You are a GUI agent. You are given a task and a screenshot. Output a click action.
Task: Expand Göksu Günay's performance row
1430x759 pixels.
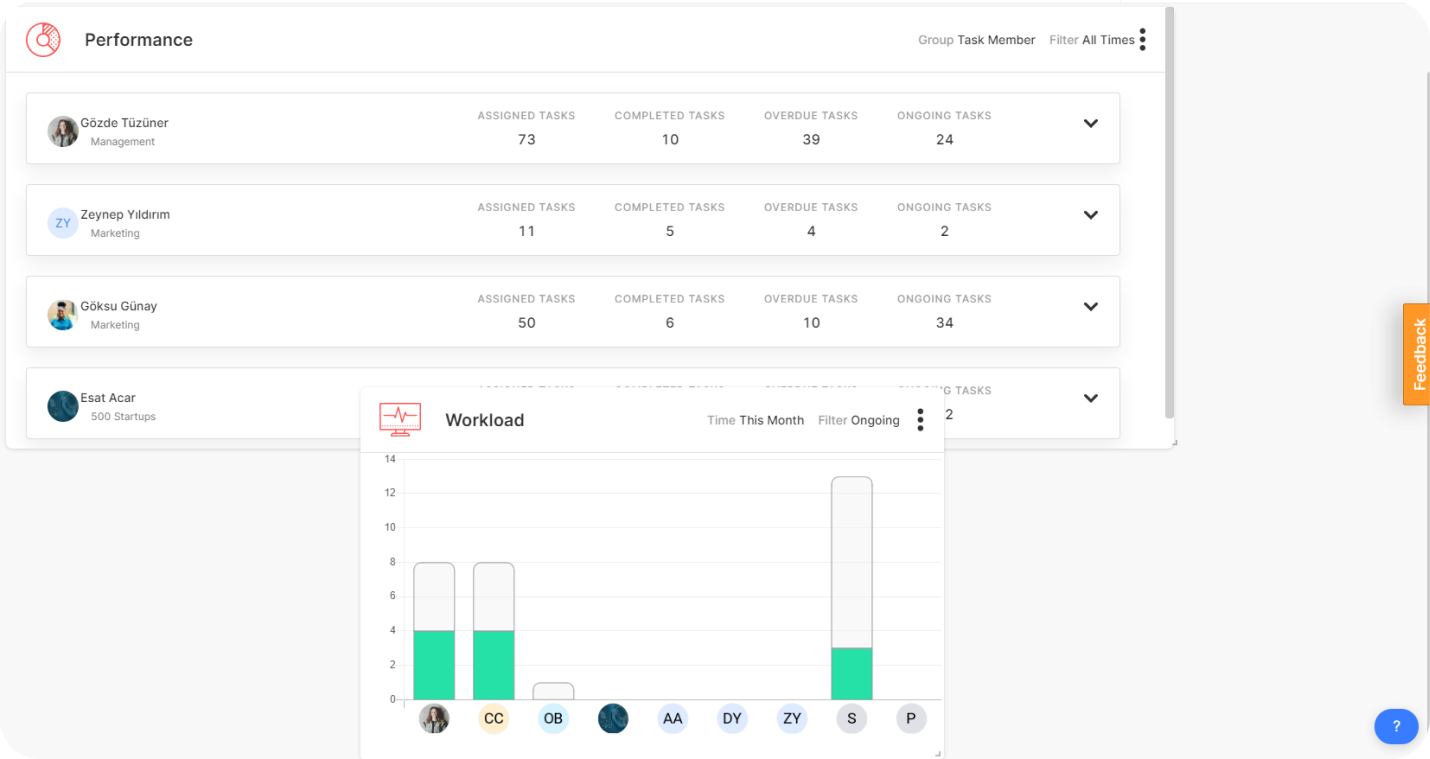point(1091,307)
